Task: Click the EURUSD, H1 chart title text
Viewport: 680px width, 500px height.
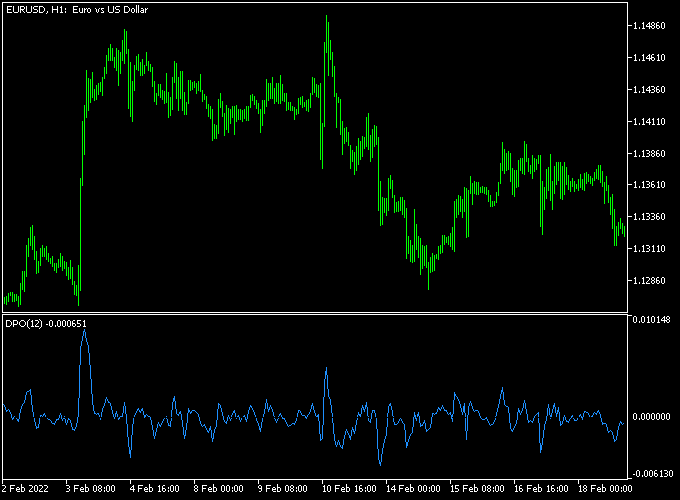Action: (77, 10)
